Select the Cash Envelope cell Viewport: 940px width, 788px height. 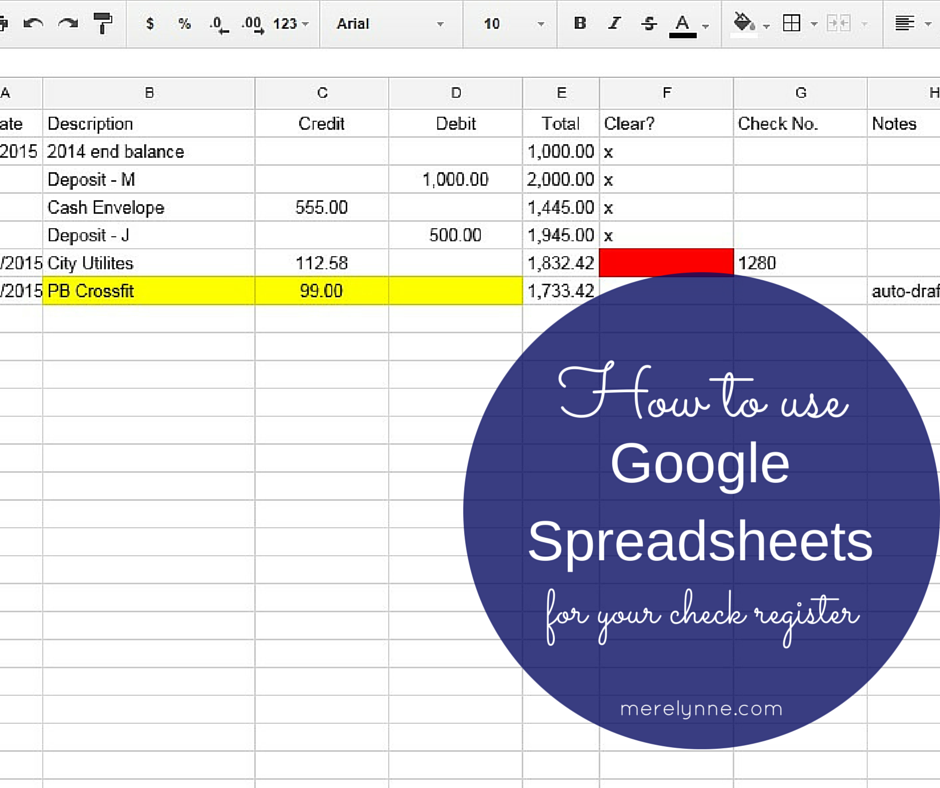(x=149, y=207)
